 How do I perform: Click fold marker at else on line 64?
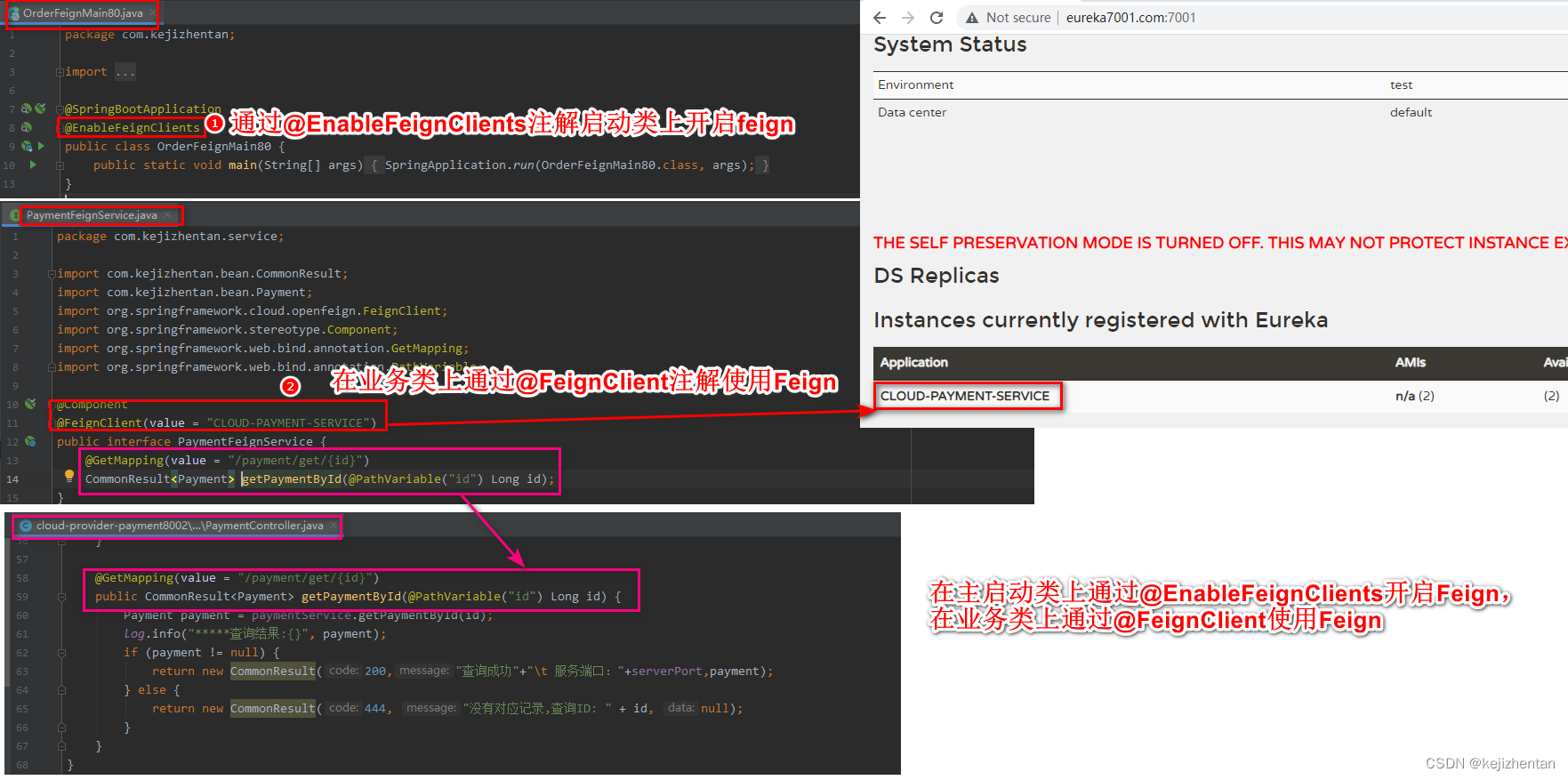click(61, 690)
